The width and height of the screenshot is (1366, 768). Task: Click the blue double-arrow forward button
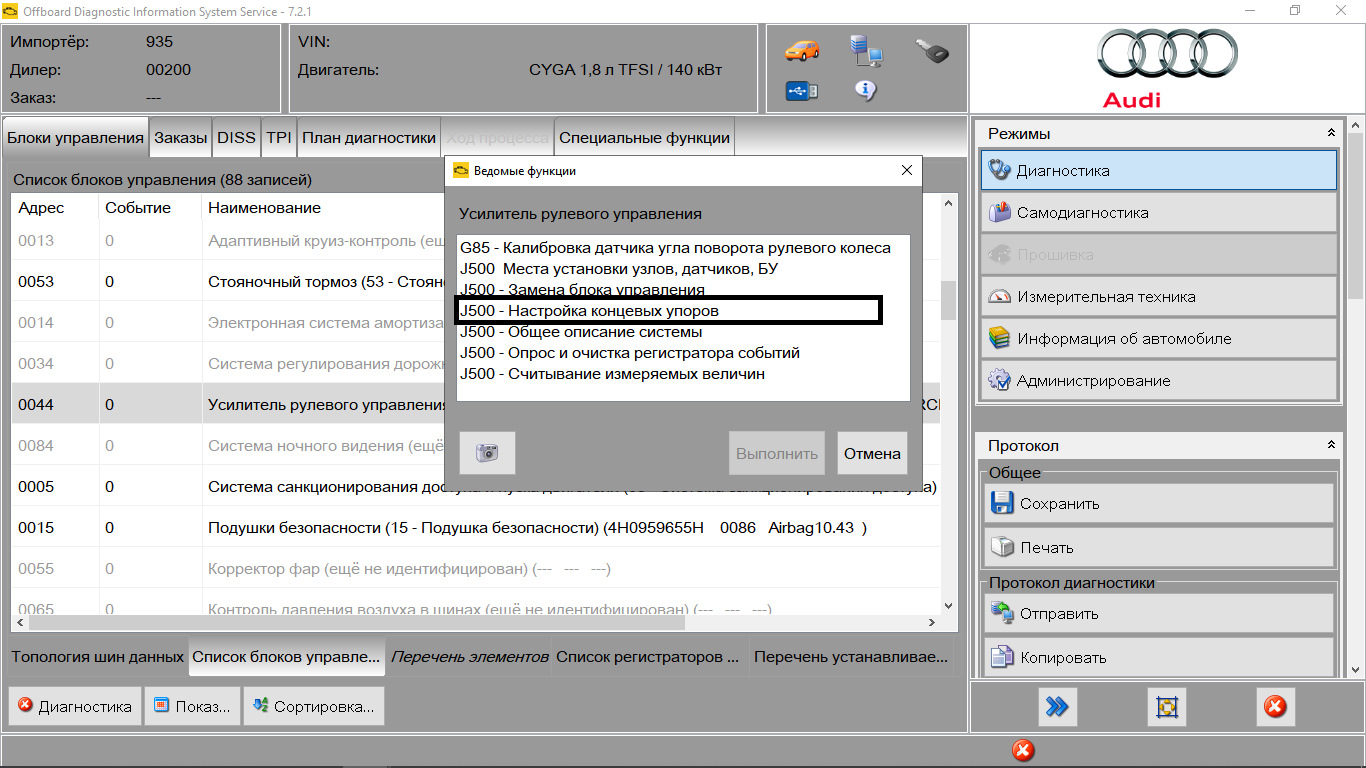pyautogui.click(x=1057, y=707)
